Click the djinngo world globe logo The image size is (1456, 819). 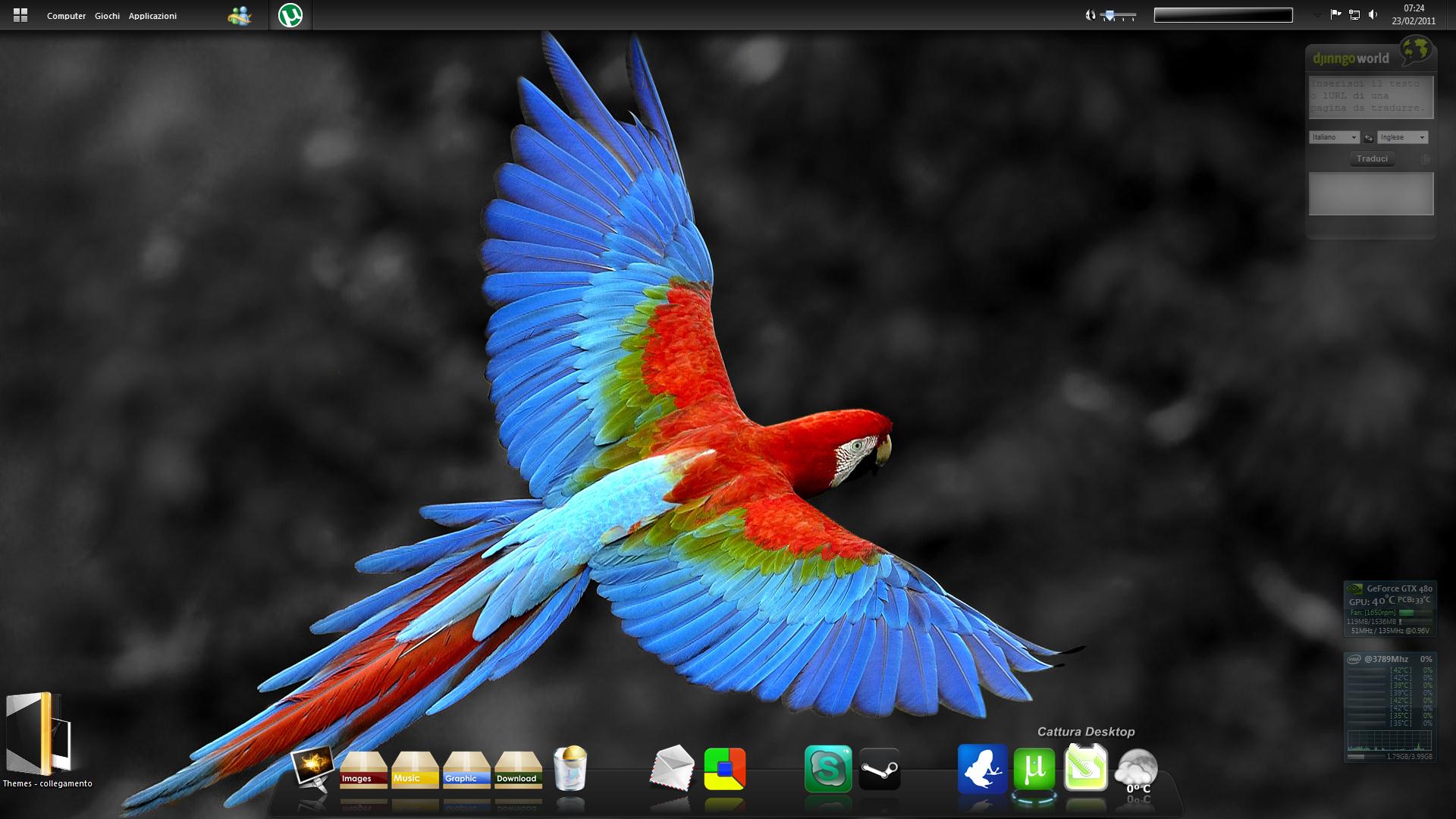(1415, 51)
